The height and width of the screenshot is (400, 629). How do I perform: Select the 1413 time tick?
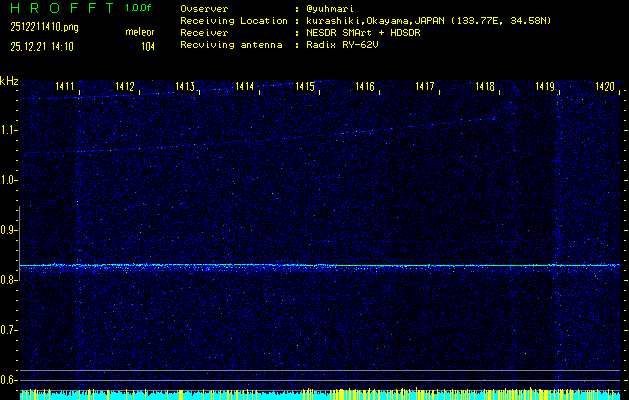tap(185, 88)
